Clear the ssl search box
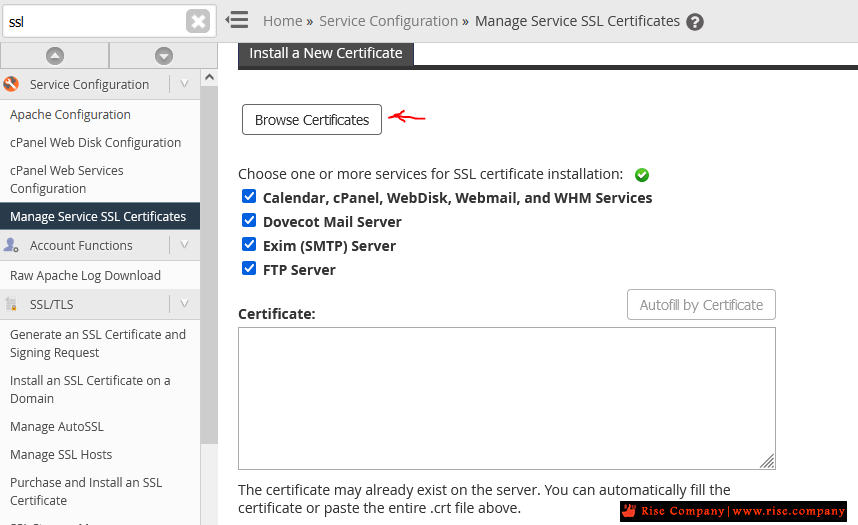 (x=198, y=22)
